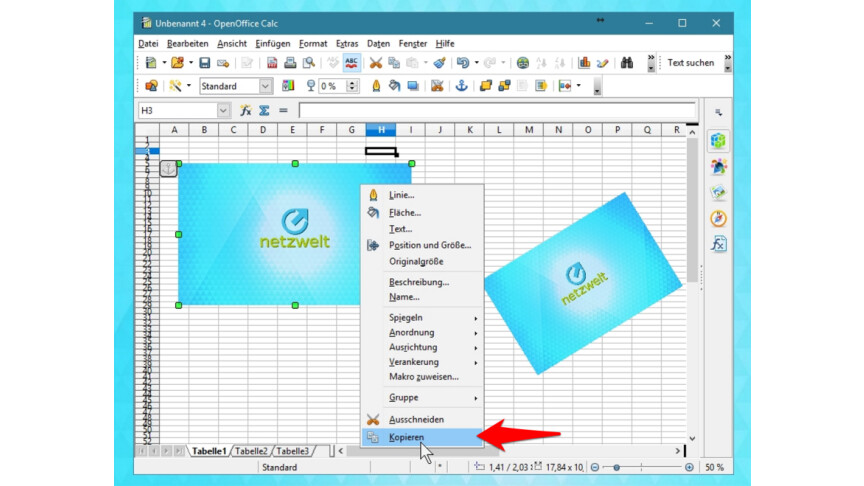Image resolution: width=864 pixels, height=486 pixels.
Task: Open the Einfügen menu
Action: coord(273,44)
